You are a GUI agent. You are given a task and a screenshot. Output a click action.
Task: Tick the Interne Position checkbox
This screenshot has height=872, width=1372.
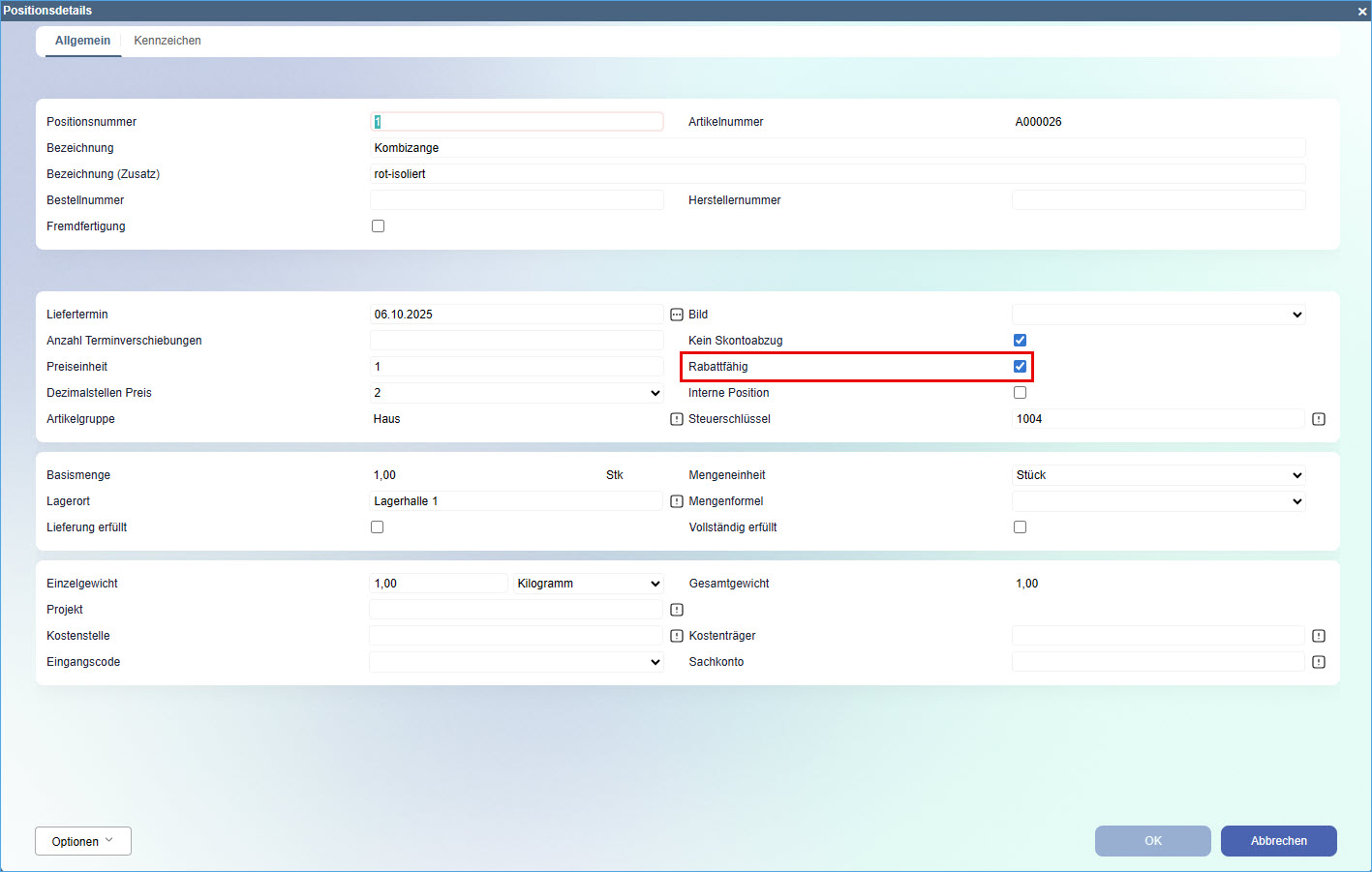[1020, 393]
